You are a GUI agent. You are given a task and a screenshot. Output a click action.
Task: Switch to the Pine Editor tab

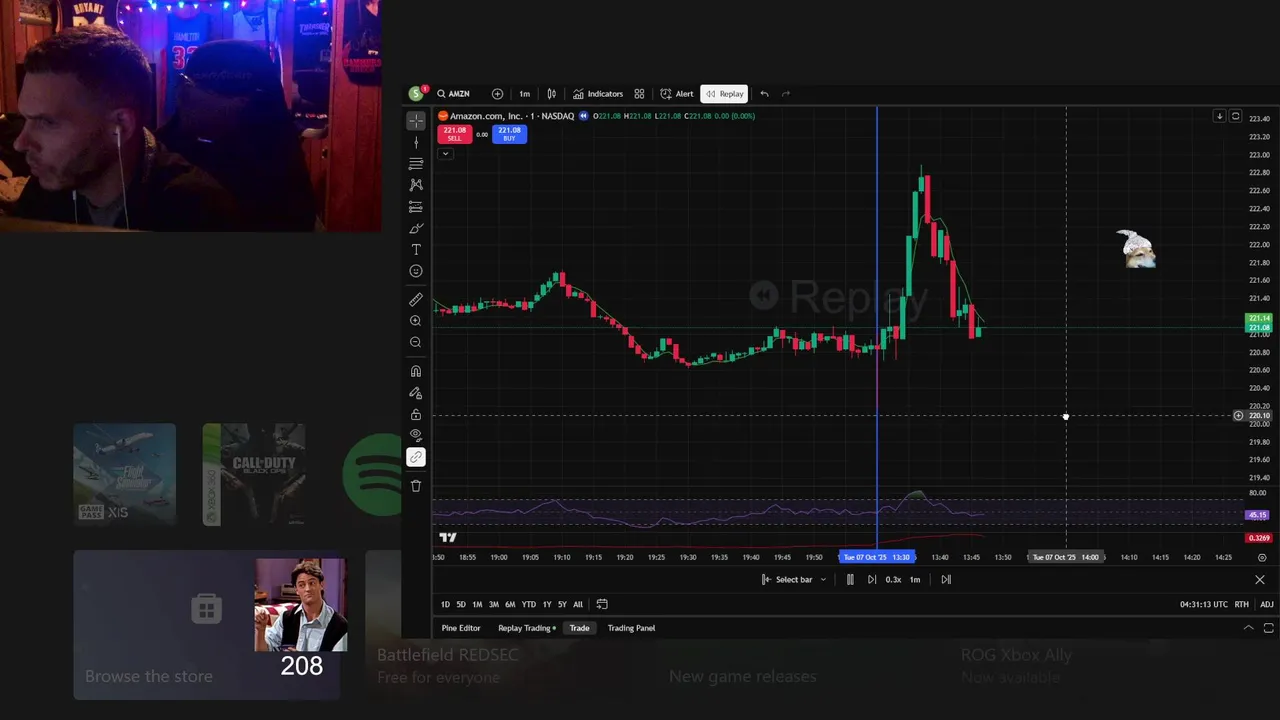461,628
